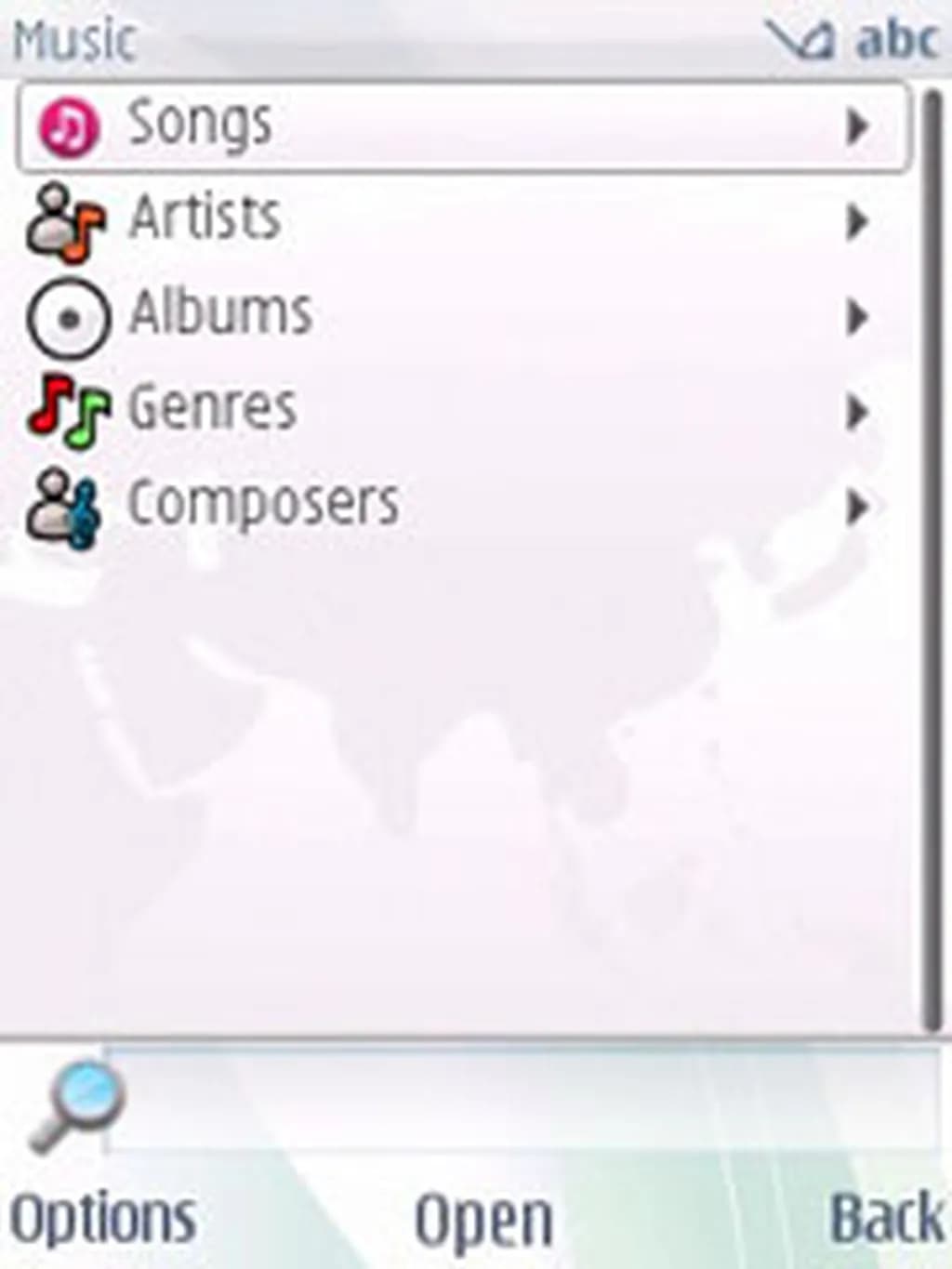
Task: Click the Composers treble clef icon
Action: pyautogui.click(x=63, y=507)
